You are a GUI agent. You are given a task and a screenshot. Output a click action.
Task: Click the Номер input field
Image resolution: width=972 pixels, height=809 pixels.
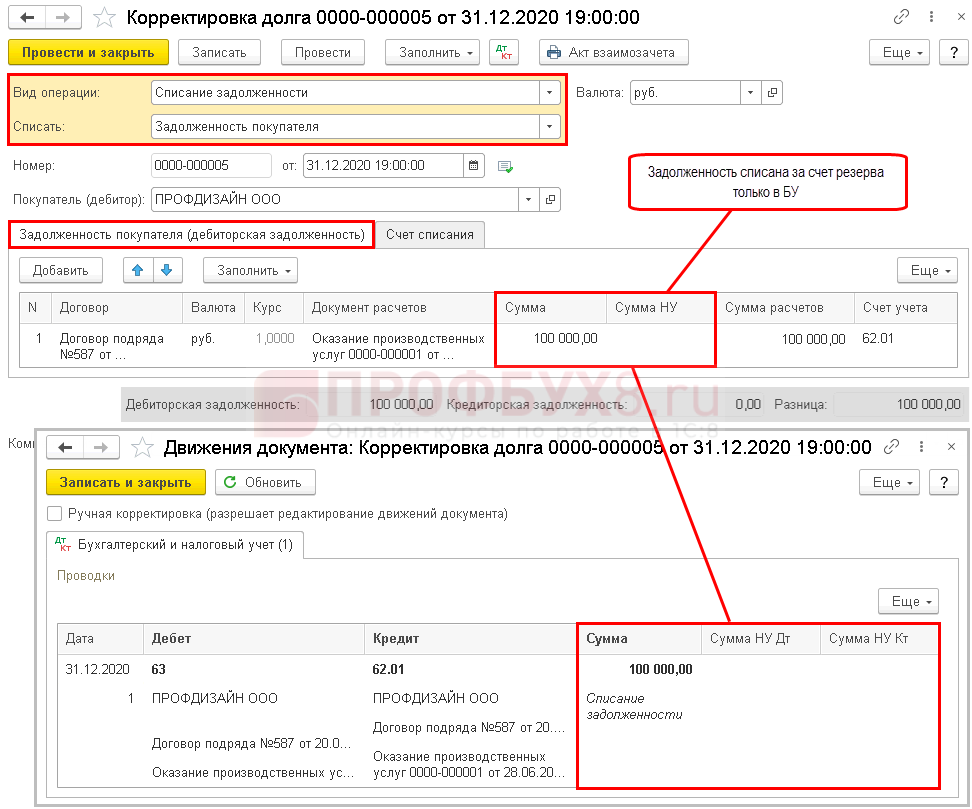pos(210,165)
